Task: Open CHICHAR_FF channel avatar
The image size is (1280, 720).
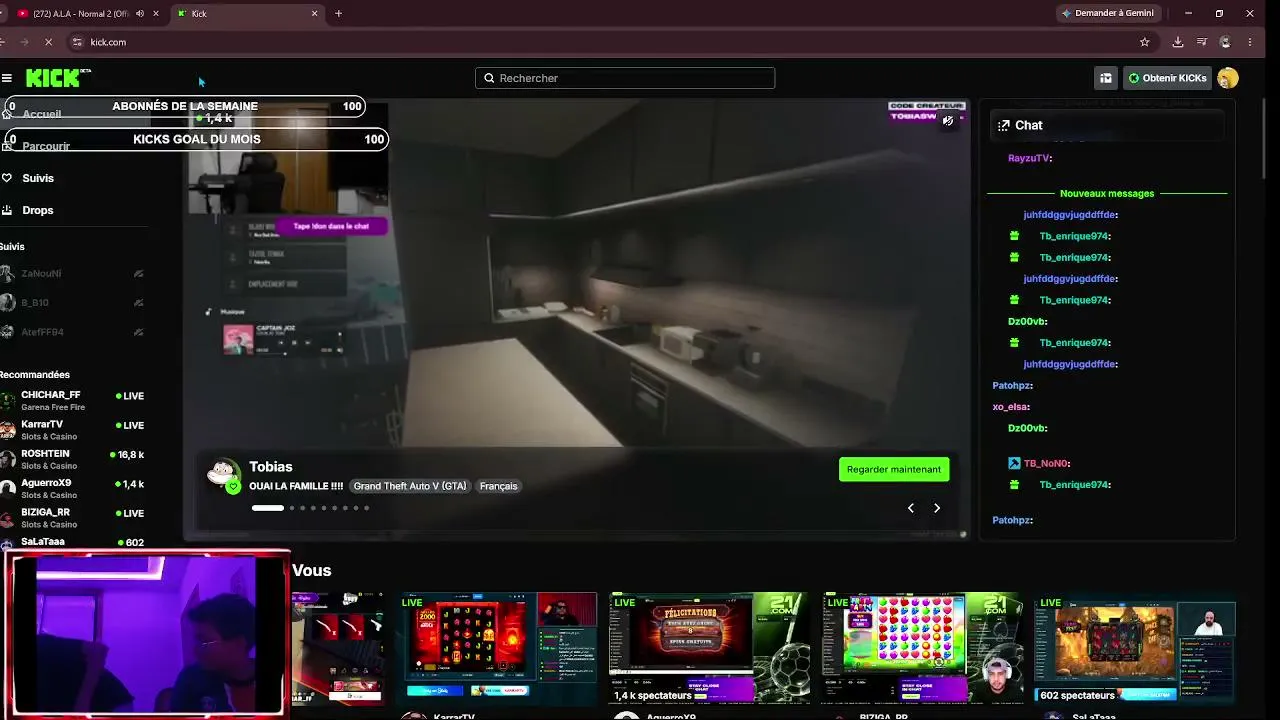Action: (x=8, y=401)
